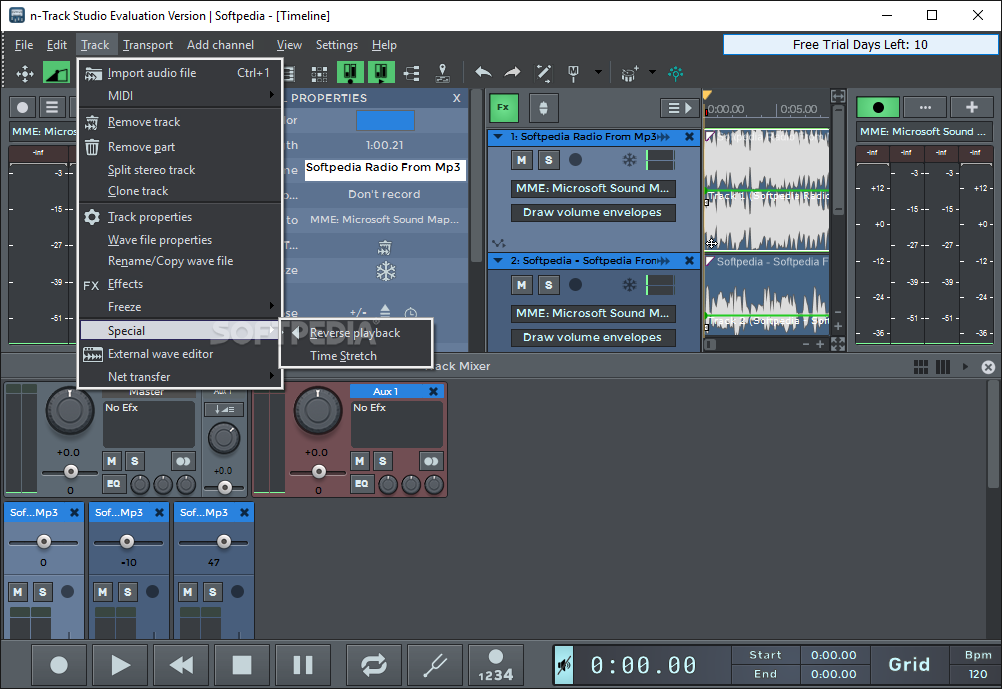
Task: Solo the Aux 1 channel
Action: 382,461
